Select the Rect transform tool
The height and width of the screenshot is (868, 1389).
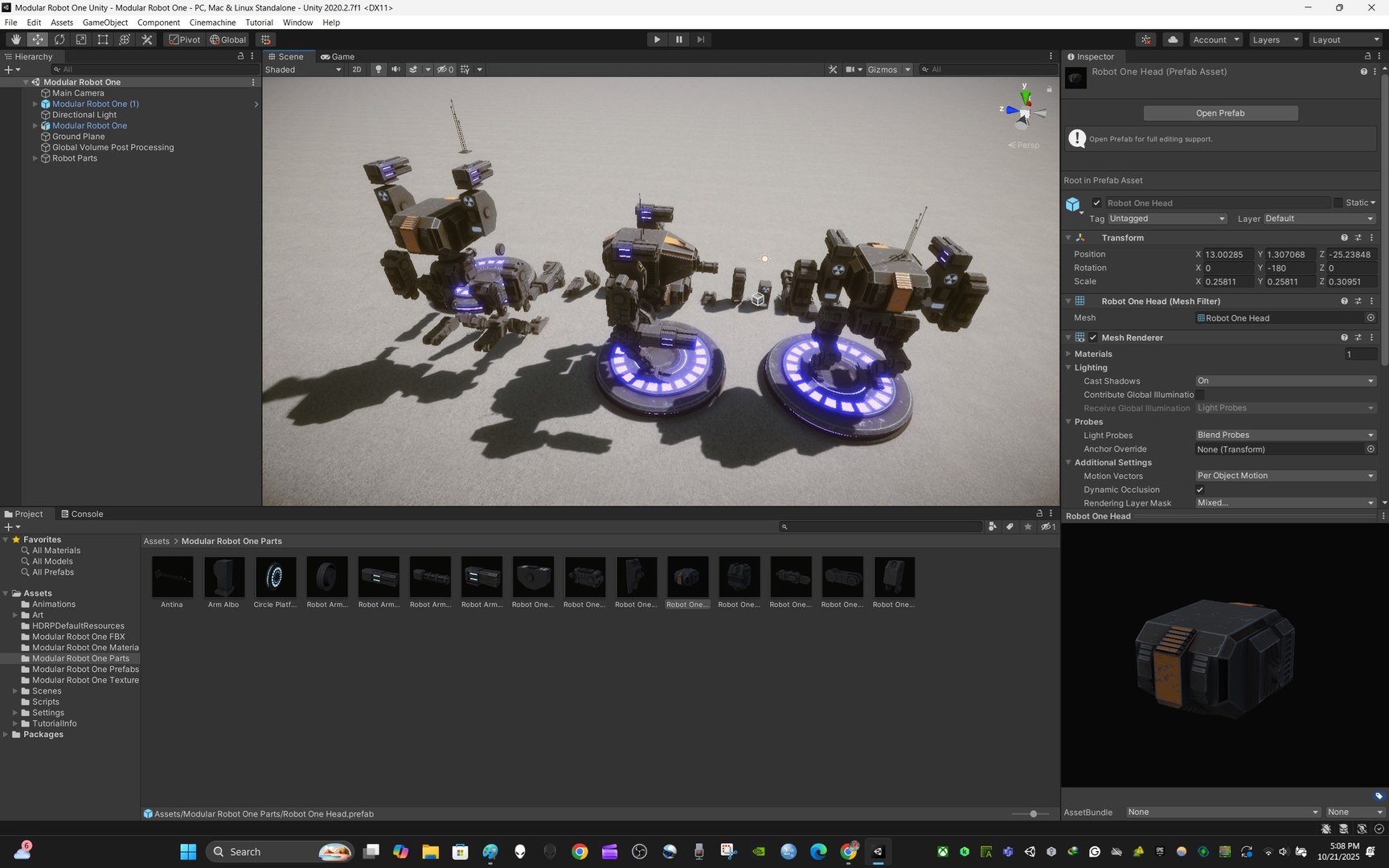coord(103,39)
